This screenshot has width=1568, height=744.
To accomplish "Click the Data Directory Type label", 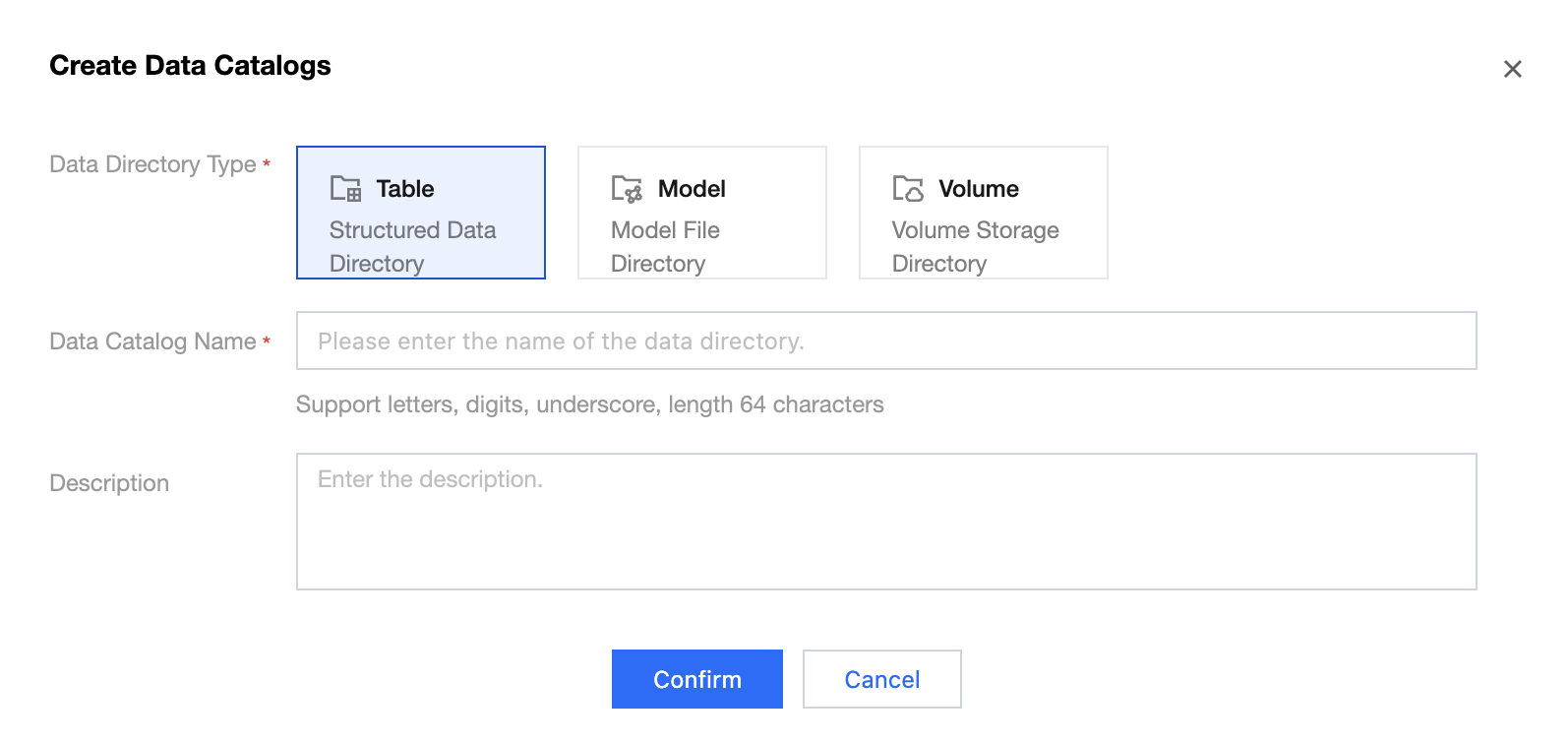I will point(152,164).
